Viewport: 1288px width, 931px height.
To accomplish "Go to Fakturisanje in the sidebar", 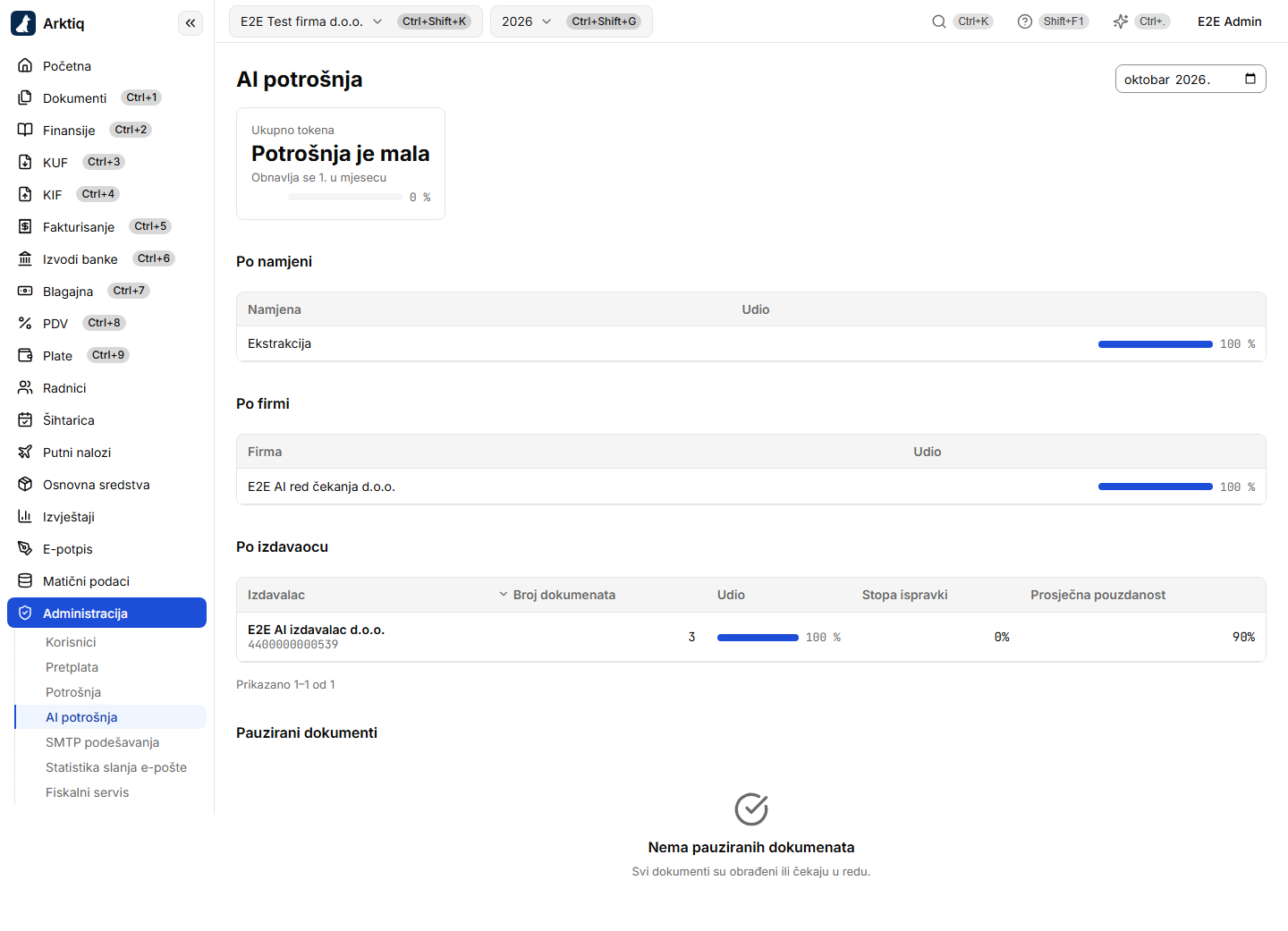I will point(106,226).
